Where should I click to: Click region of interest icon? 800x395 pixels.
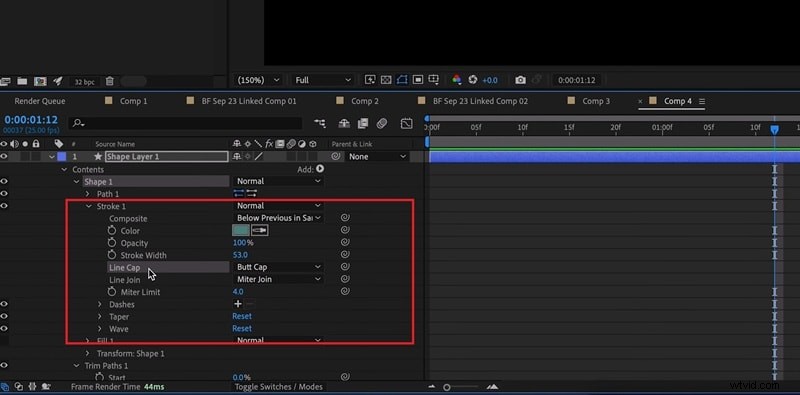[x=418, y=80]
